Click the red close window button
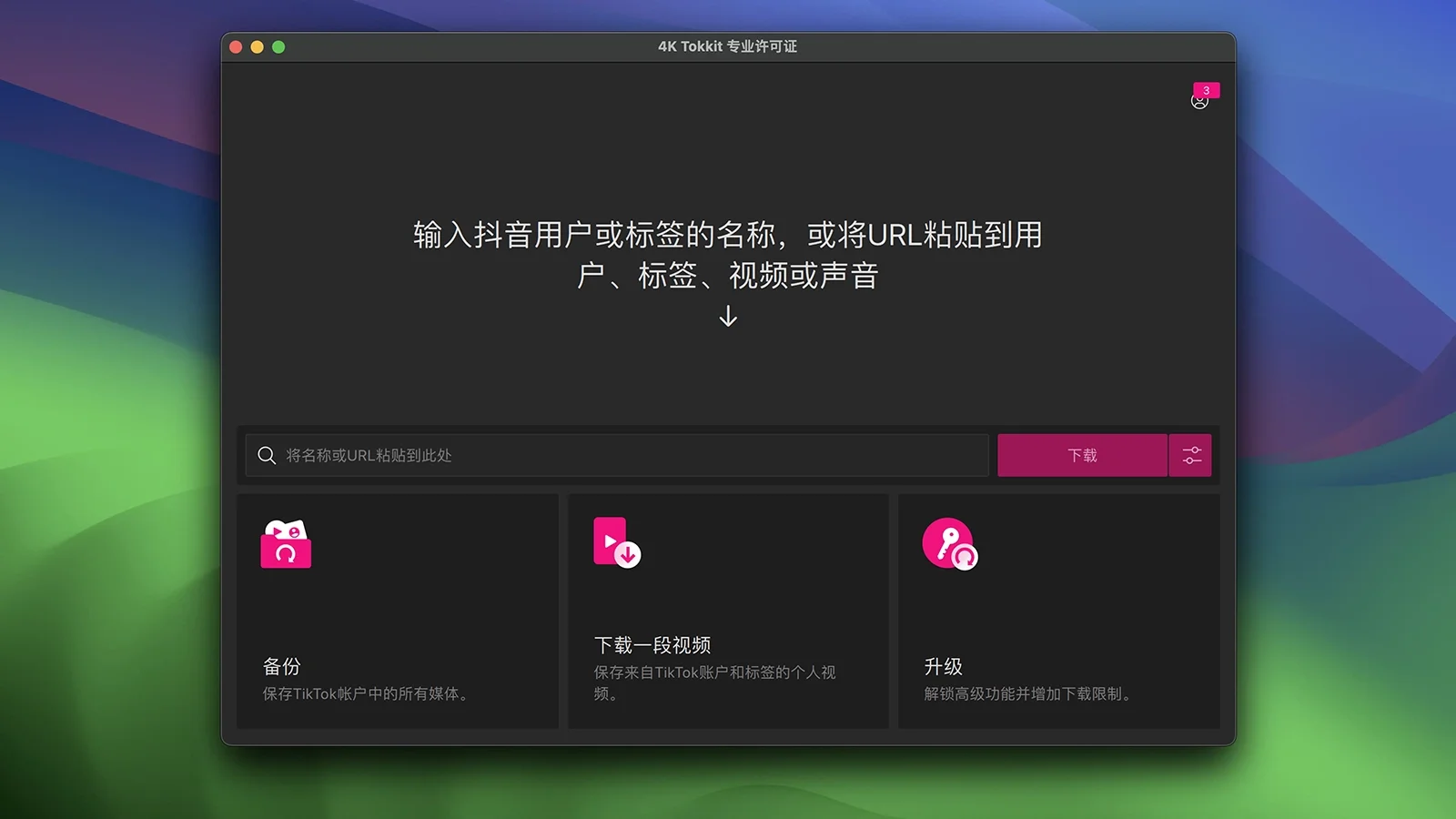 pyautogui.click(x=236, y=47)
